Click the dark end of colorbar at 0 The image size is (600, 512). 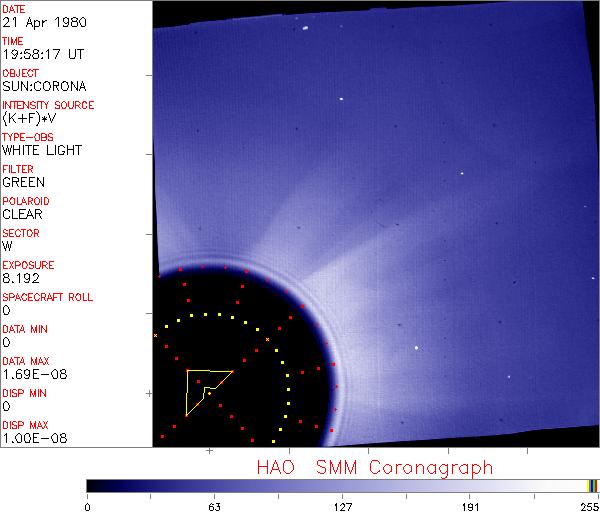(92, 485)
